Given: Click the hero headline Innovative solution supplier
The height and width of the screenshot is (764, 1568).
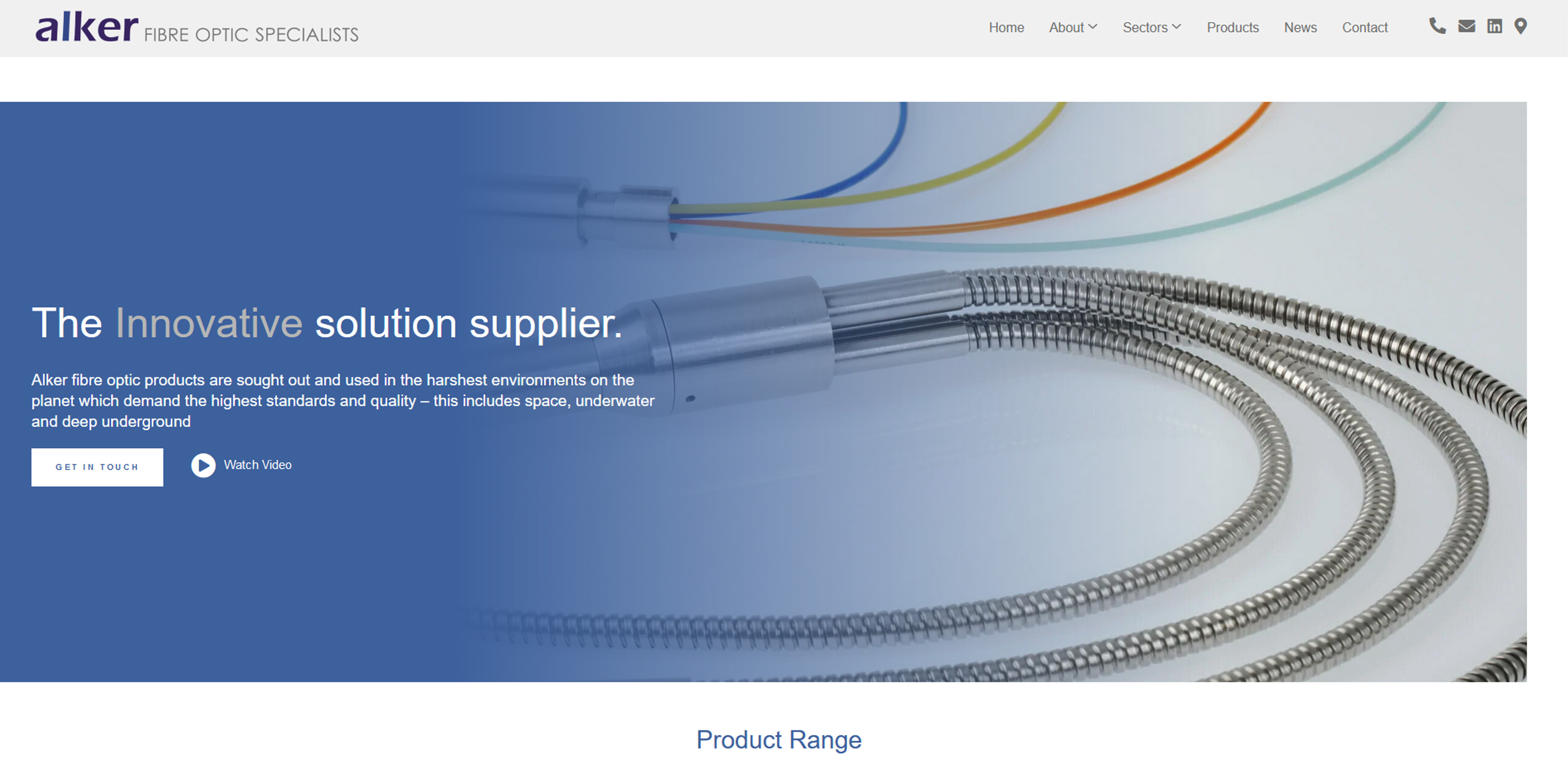Looking at the screenshot, I should (x=327, y=323).
